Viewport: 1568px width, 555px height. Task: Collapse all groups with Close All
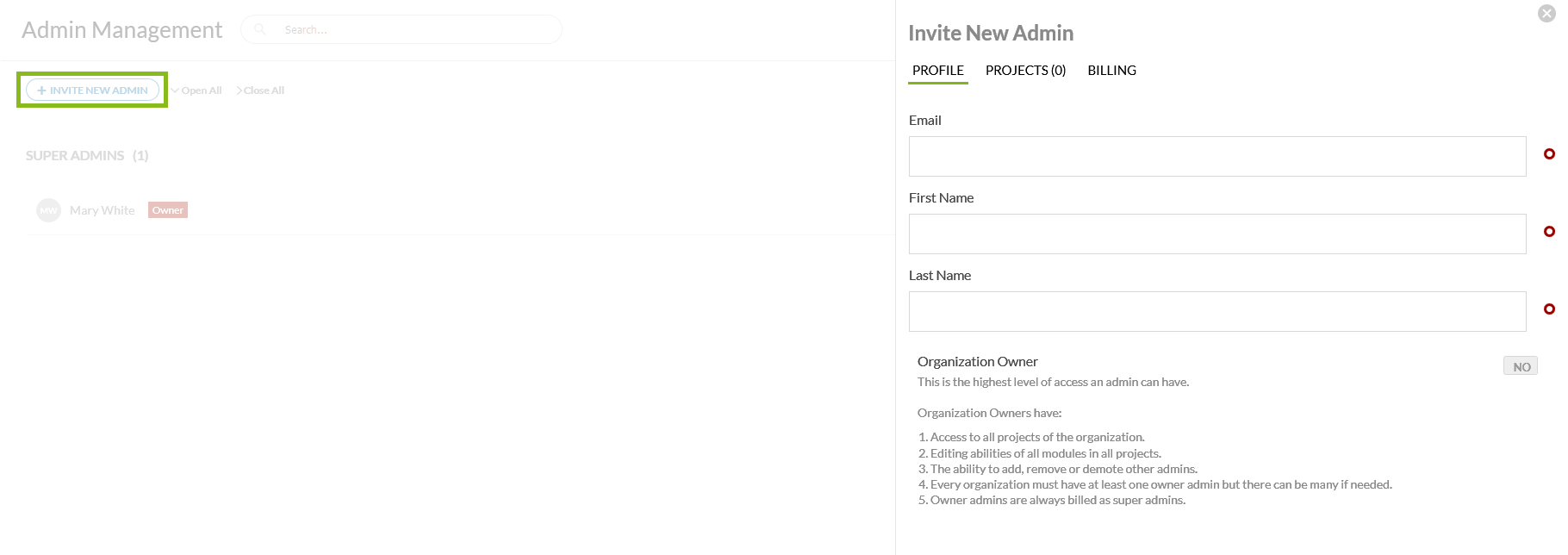point(260,90)
